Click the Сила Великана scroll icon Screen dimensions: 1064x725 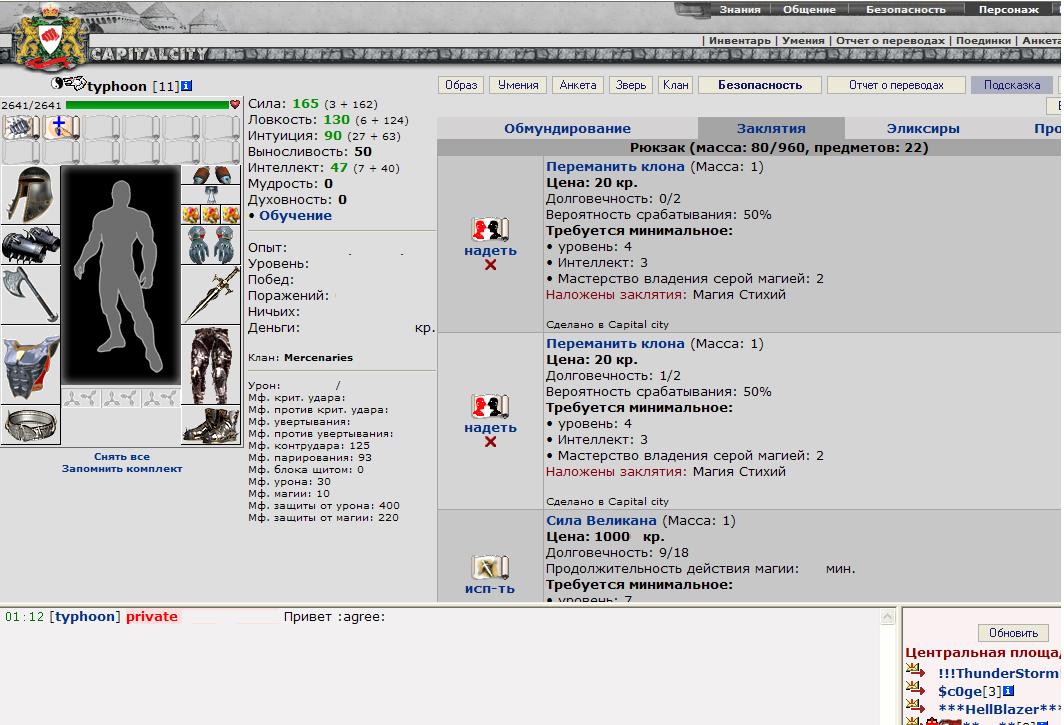(490, 567)
